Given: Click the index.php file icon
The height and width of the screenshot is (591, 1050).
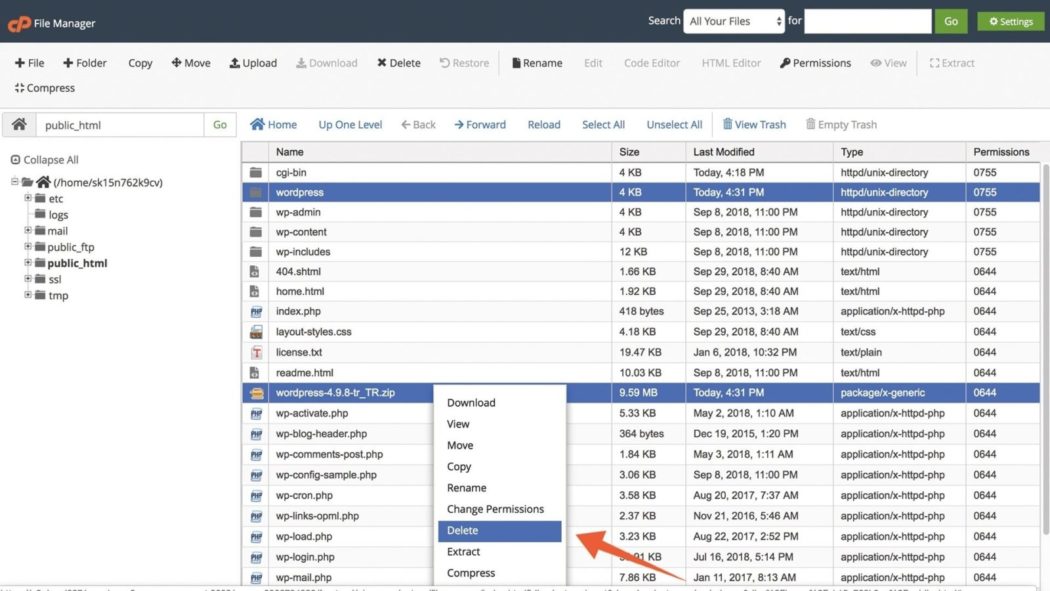Looking at the screenshot, I should 256,312.
